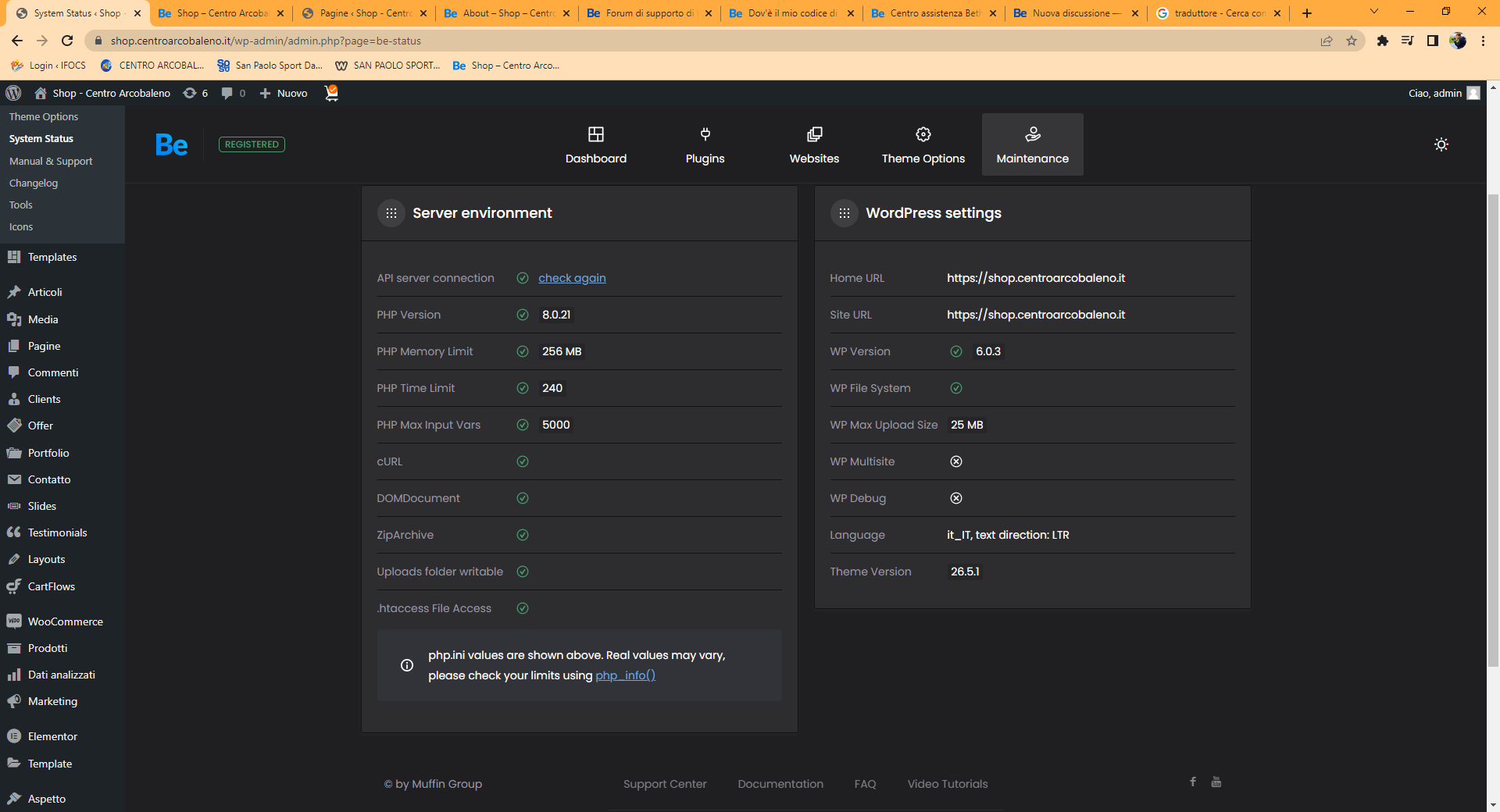Open Ciao, admin account menu
This screenshot has height=812, width=1500.
pos(1444,93)
